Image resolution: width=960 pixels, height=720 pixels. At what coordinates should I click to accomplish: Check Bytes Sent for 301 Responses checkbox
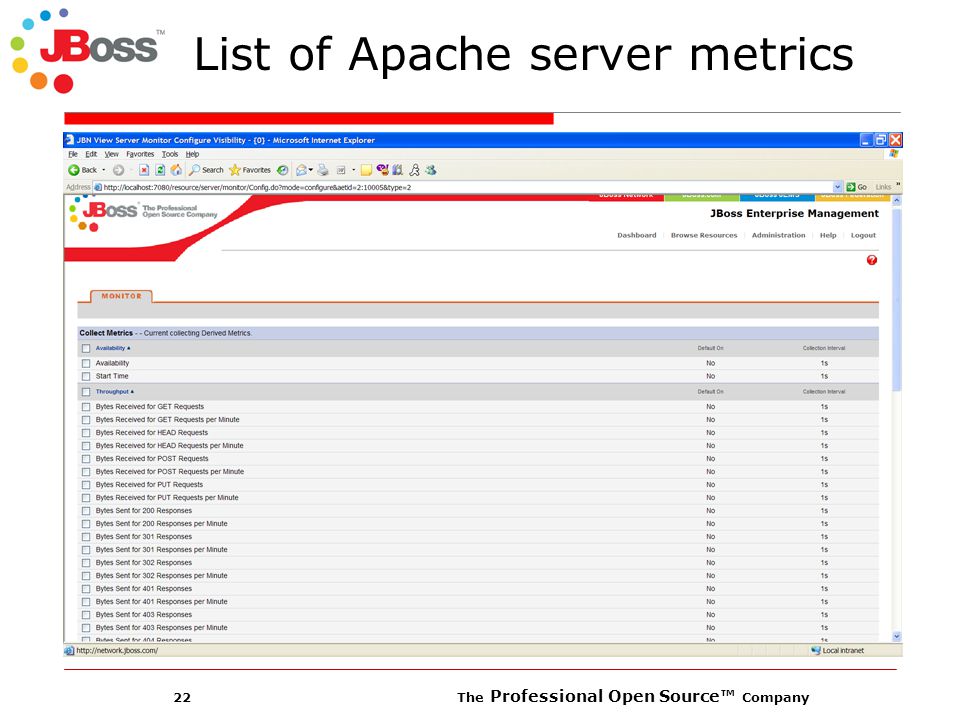point(86,537)
